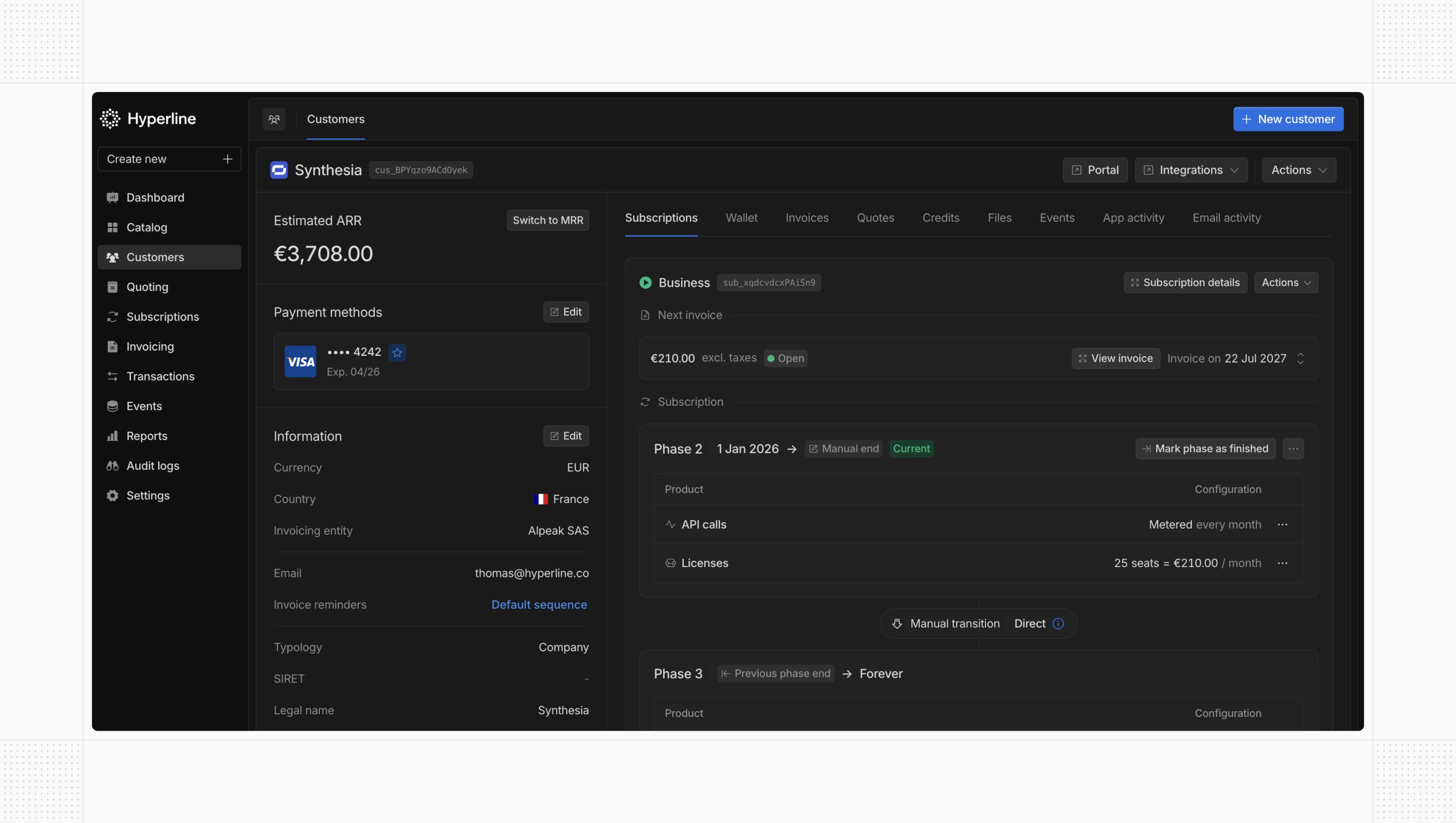Click the star icon on Visa card
This screenshot has height=823, width=1456.
pos(397,352)
